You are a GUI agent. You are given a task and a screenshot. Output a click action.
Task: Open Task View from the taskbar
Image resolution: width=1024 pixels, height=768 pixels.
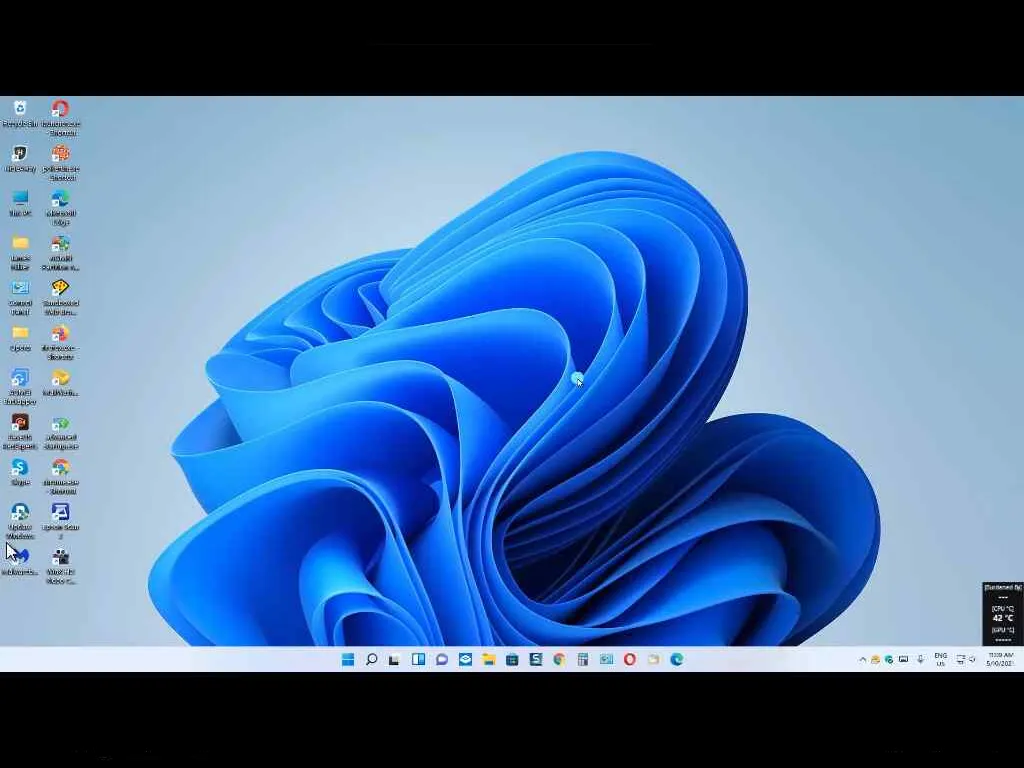pyautogui.click(x=394, y=660)
